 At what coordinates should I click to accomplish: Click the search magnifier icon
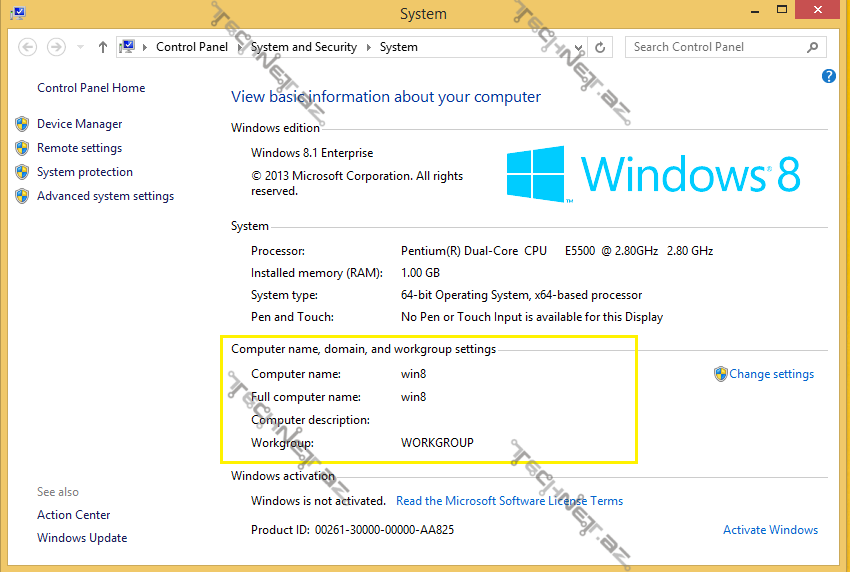812,47
